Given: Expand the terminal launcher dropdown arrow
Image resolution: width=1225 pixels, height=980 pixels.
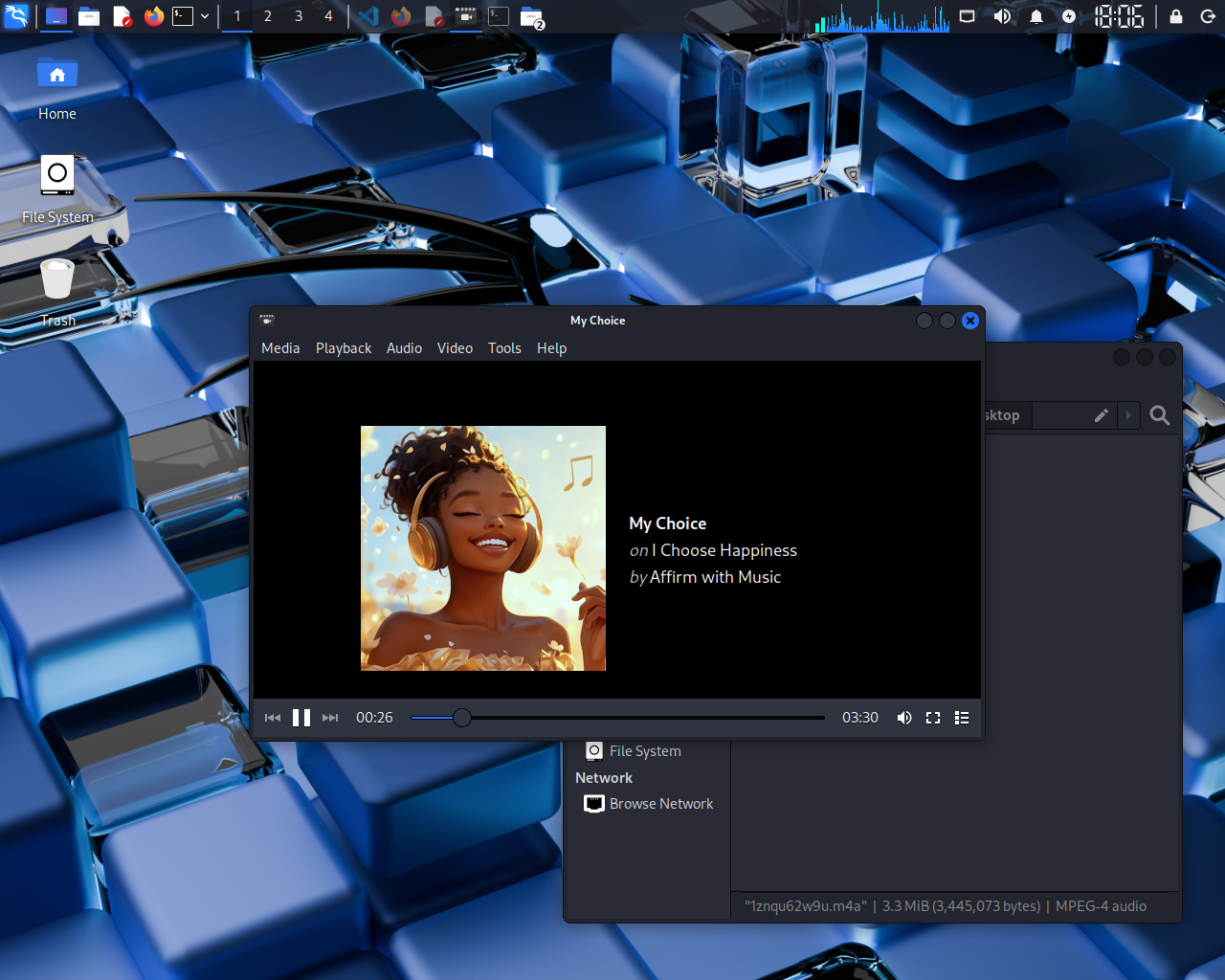Looking at the screenshot, I should 205,16.
